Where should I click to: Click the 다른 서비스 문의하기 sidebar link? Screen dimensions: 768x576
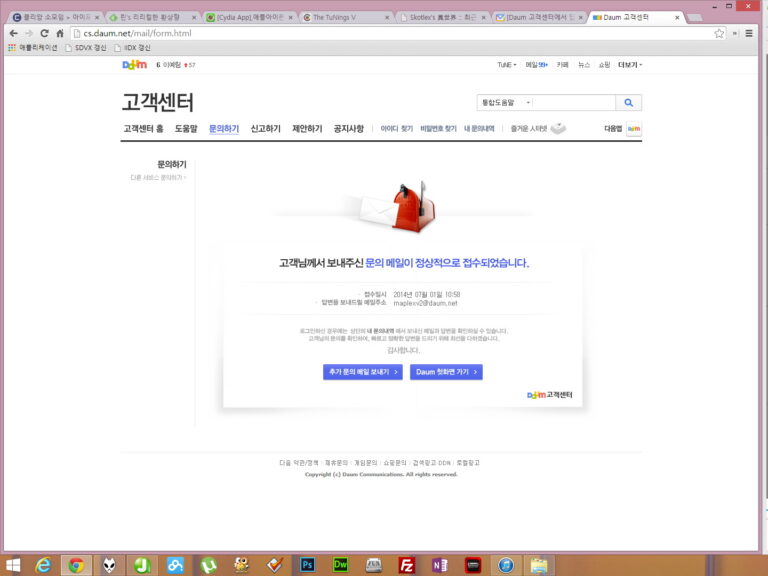coord(158,177)
